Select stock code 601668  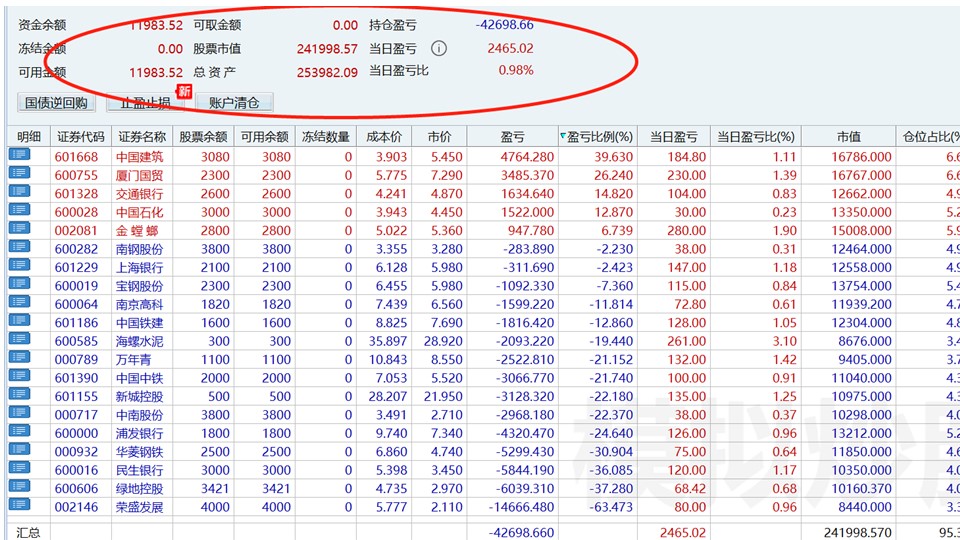coord(76,157)
